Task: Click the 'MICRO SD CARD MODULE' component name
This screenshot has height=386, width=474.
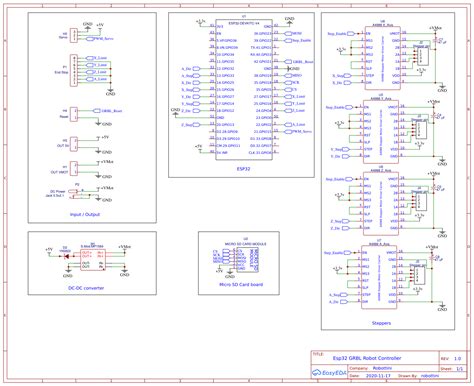Action: [246, 244]
